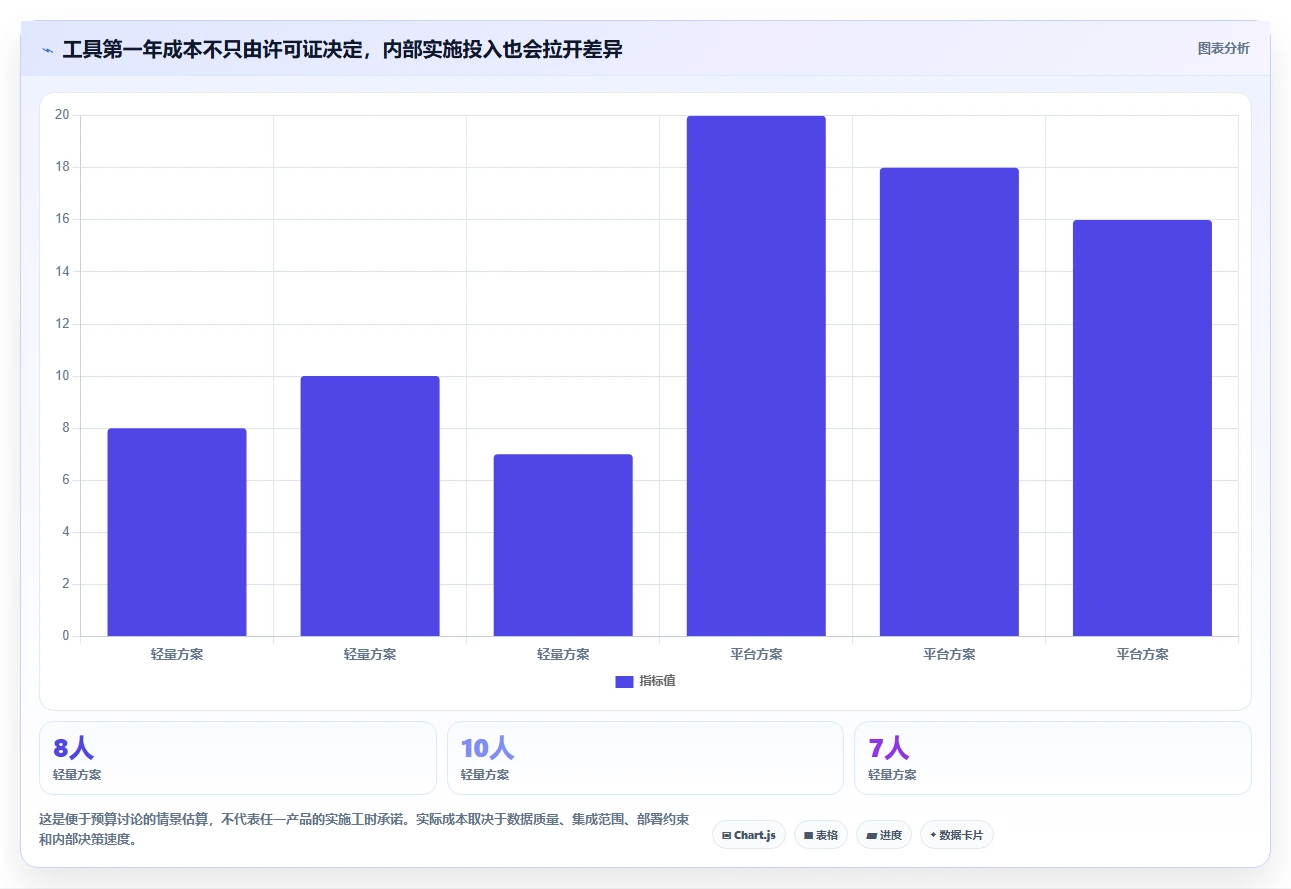This screenshot has height=889, width=1291.
Task: Click the footnote starting with 这是便于预算讨论
Action: 364,829
